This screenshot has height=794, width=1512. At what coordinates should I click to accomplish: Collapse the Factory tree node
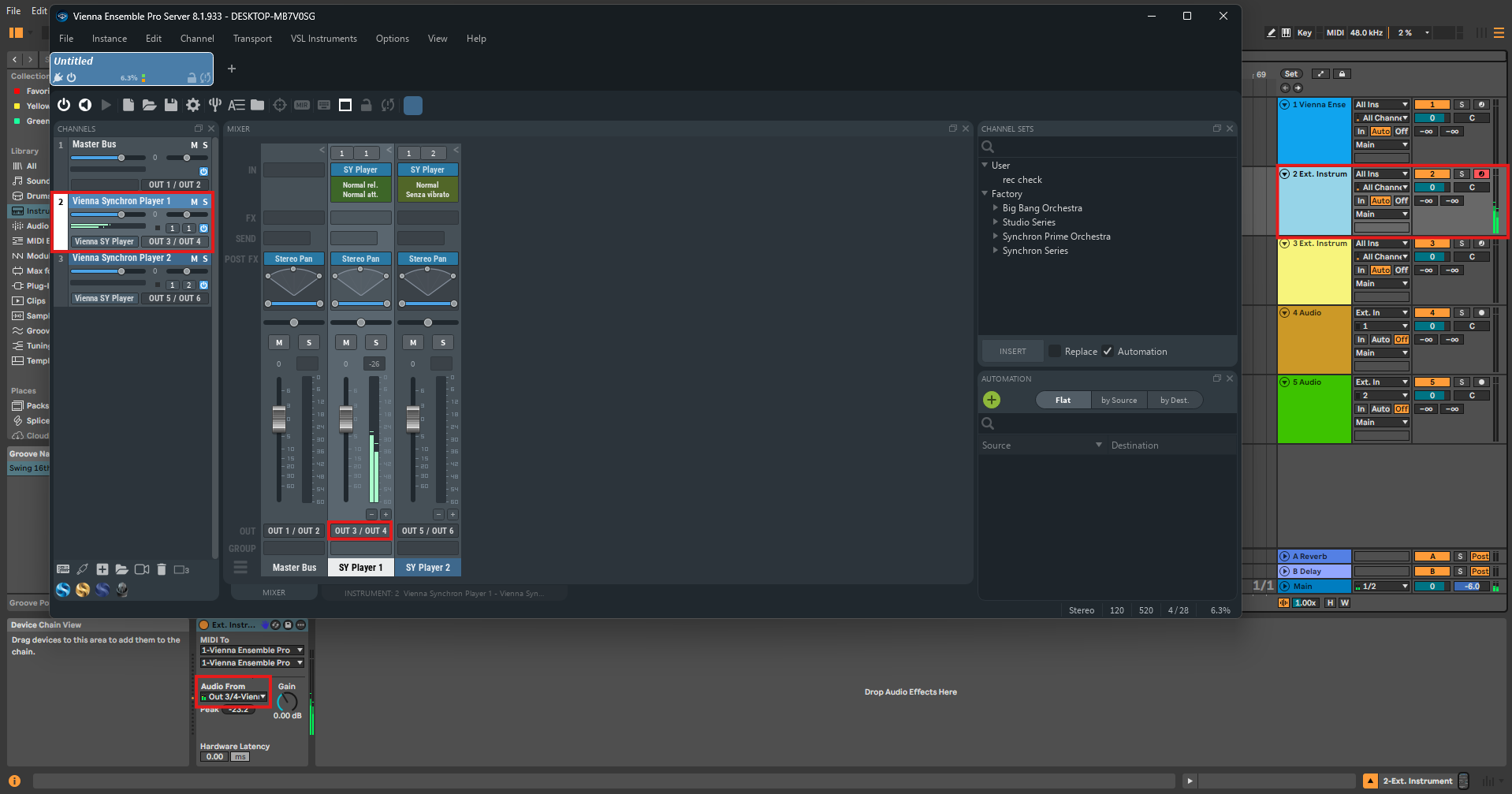[x=985, y=194]
